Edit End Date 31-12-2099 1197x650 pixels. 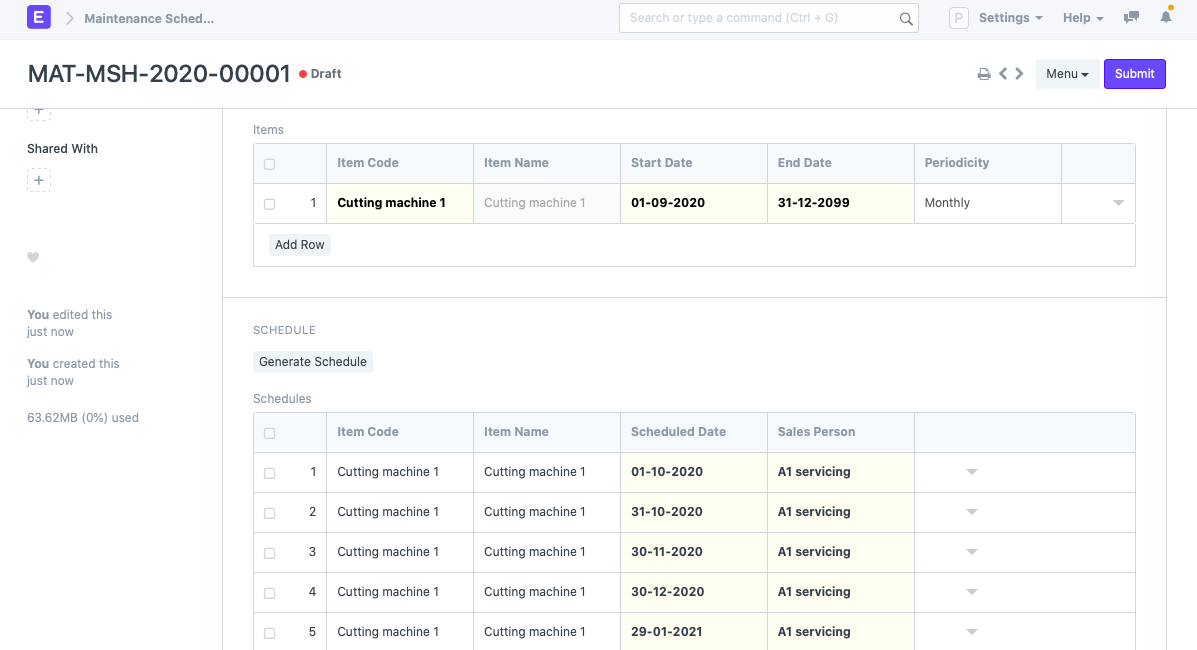coord(840,203)
